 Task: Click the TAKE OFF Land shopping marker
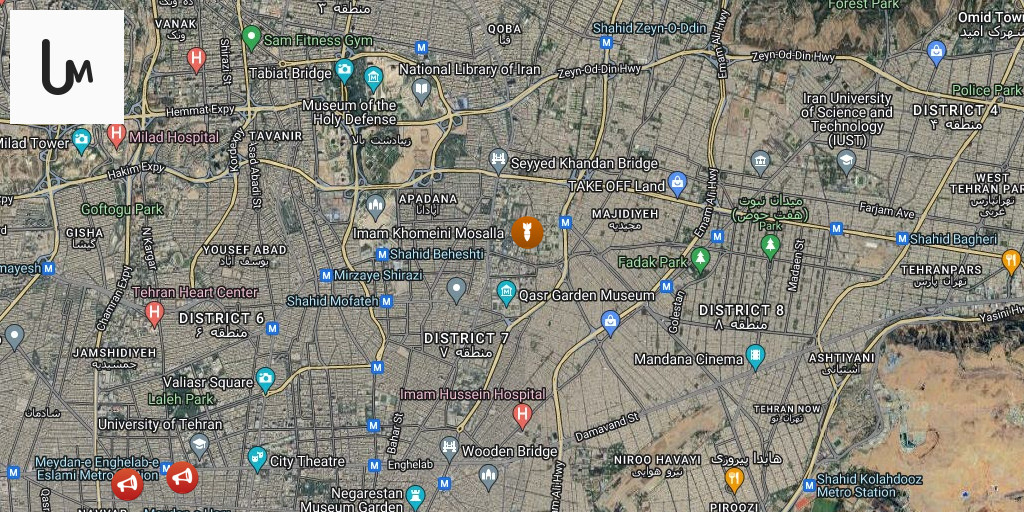click(677, 184)
